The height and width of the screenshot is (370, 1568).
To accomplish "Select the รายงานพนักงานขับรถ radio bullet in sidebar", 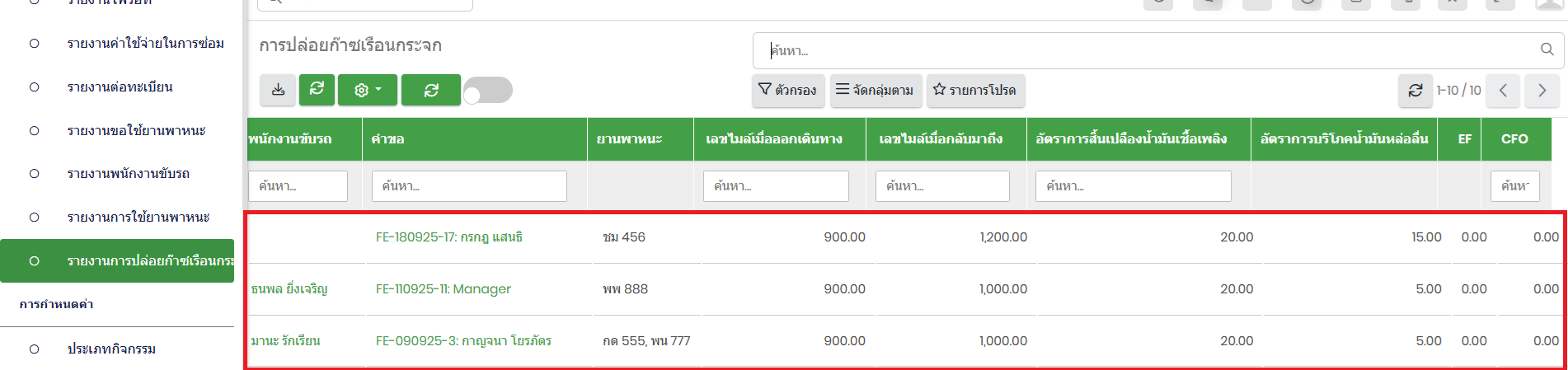I will 34,174.
